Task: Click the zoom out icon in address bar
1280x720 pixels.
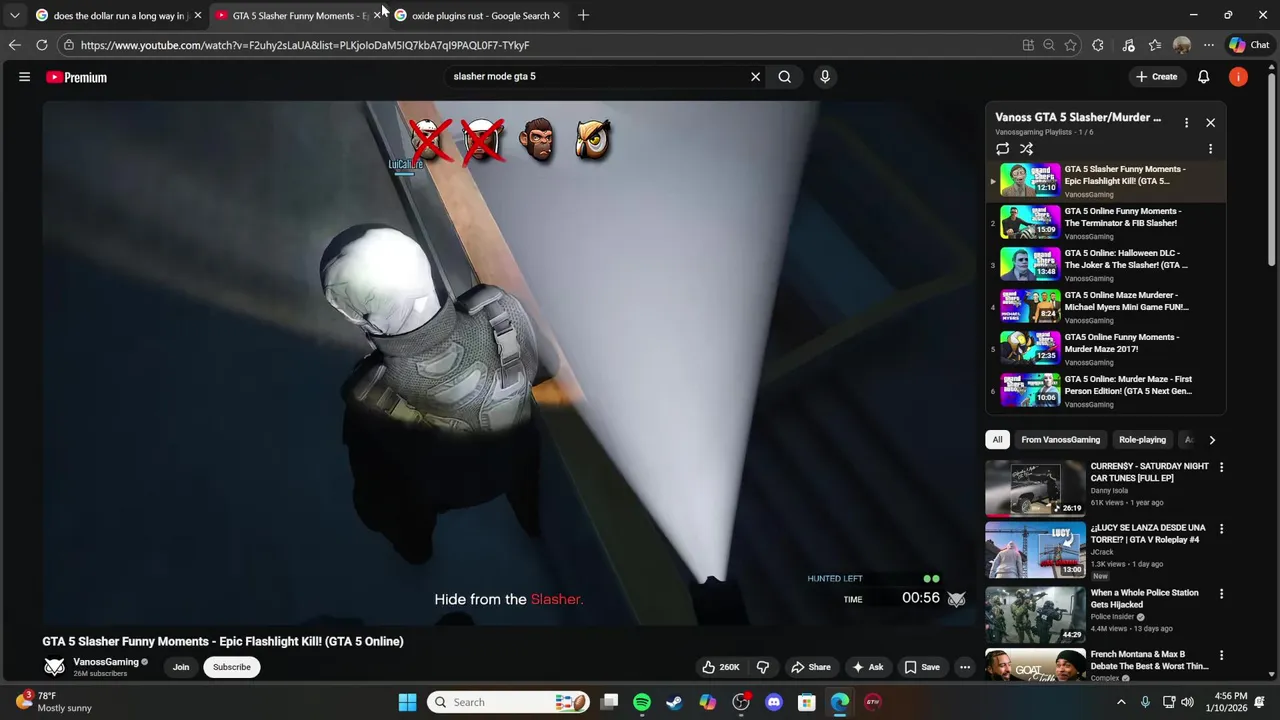Action: (1049, 45)
